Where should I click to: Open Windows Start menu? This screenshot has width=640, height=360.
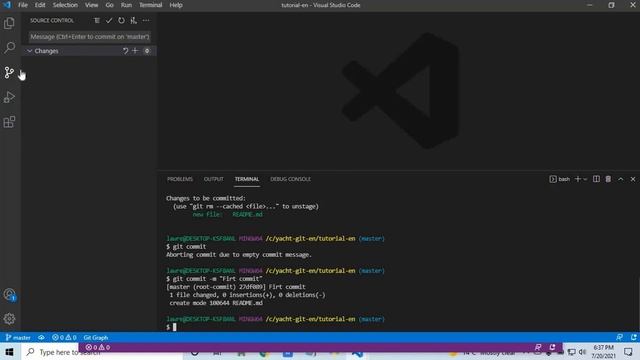click(9, 352)
